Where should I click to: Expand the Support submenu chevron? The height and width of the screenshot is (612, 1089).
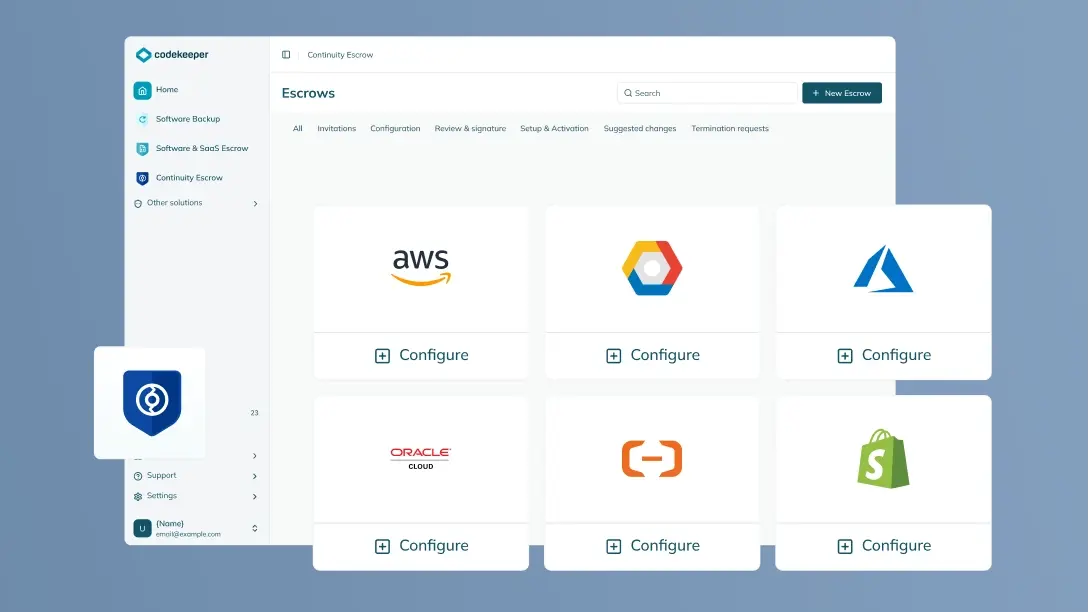click(x=255, y=476)
